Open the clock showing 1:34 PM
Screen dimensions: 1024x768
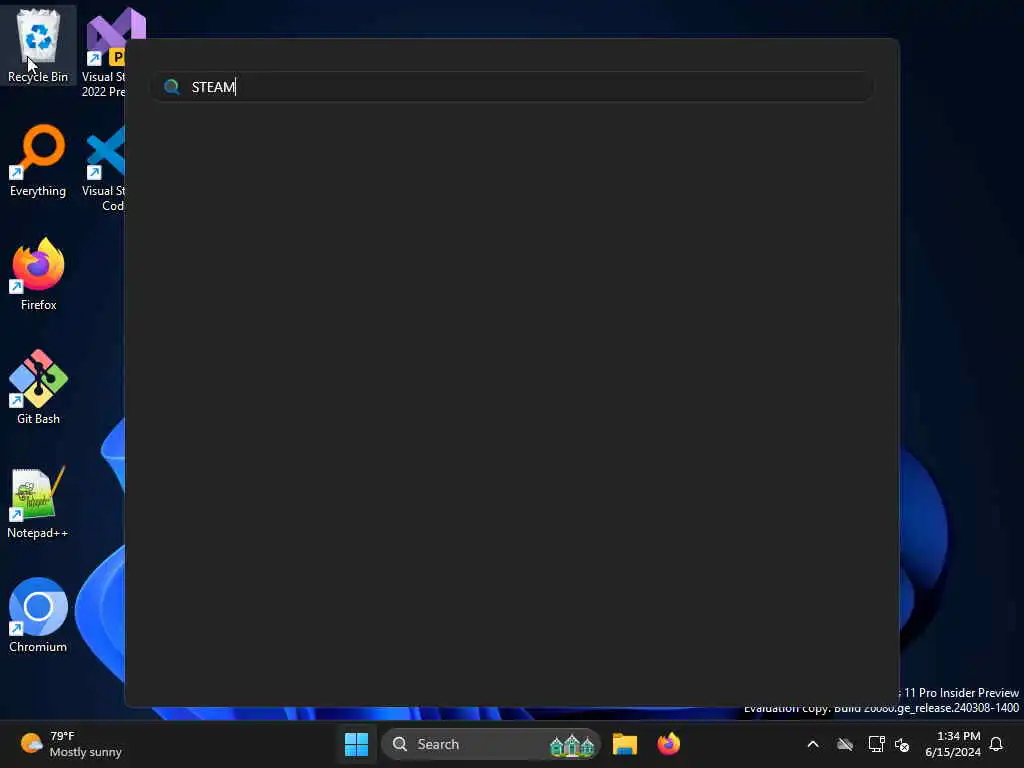point(952,744)
